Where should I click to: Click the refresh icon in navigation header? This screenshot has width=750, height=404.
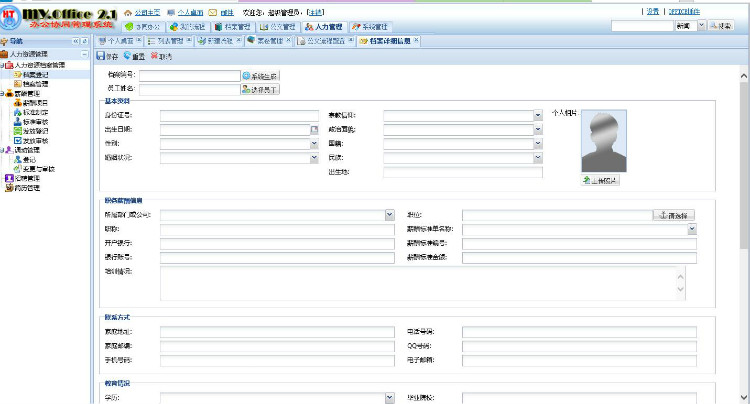pyautogui.click(x=85, y=42)
